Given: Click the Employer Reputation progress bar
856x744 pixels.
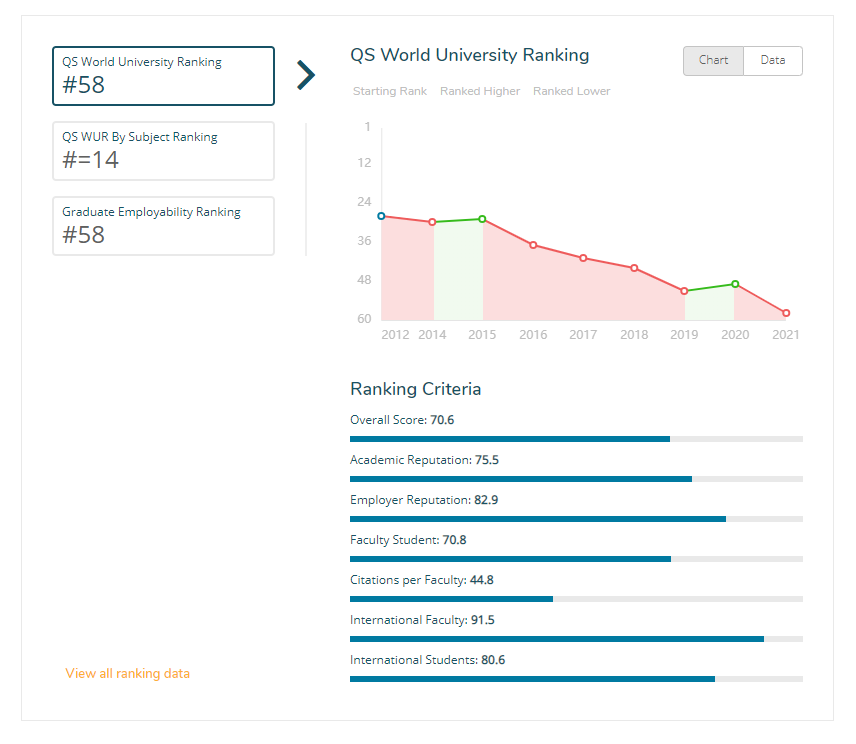Looking at the screenshot, I should point(576,519).
